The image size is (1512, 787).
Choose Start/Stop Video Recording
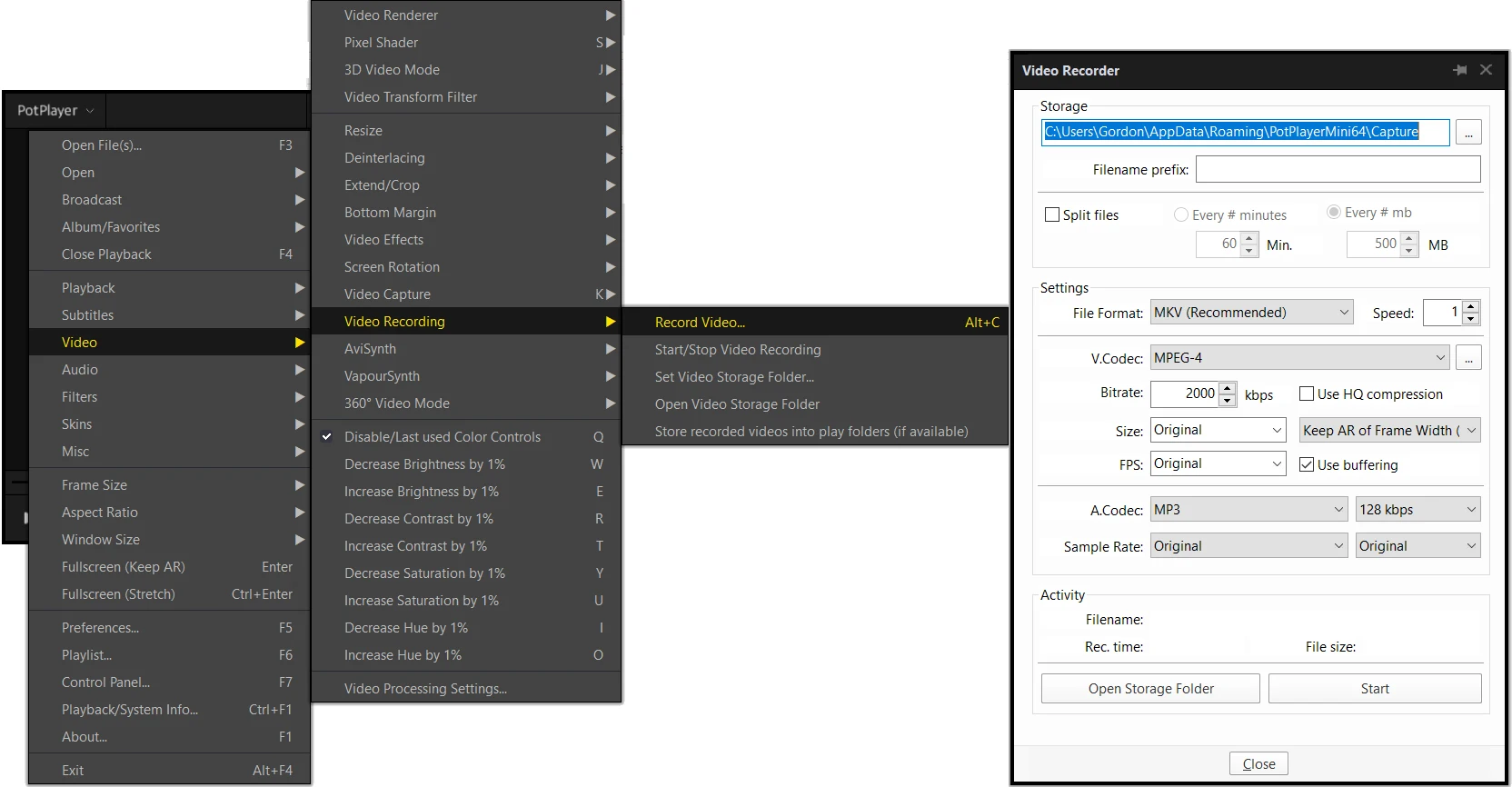pos(815,350)
